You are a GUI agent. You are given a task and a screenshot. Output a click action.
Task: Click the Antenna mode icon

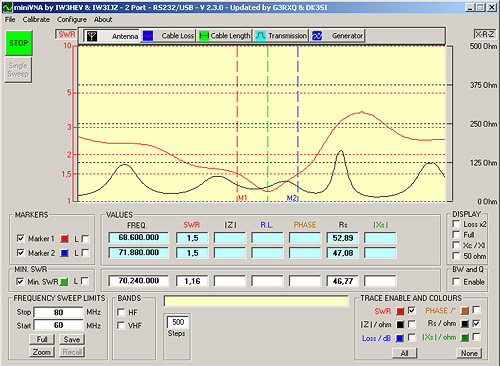tap(92, 36)
